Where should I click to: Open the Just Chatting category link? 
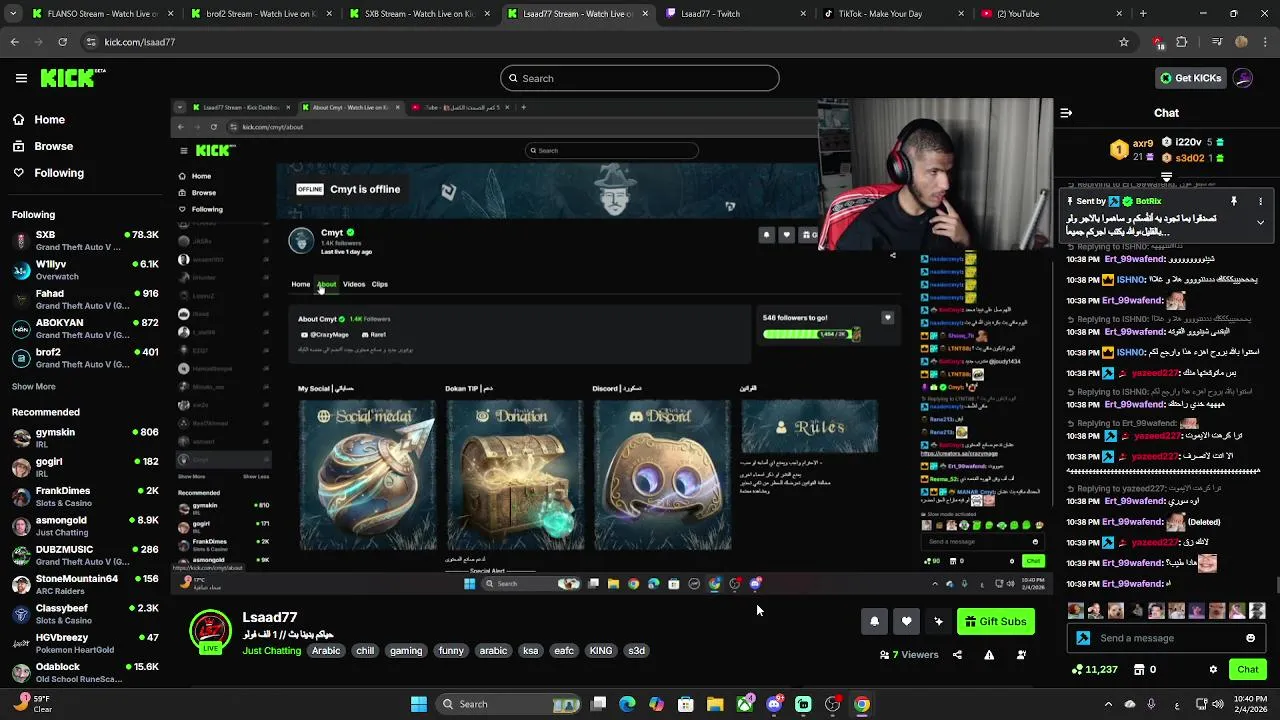[272, 651]
